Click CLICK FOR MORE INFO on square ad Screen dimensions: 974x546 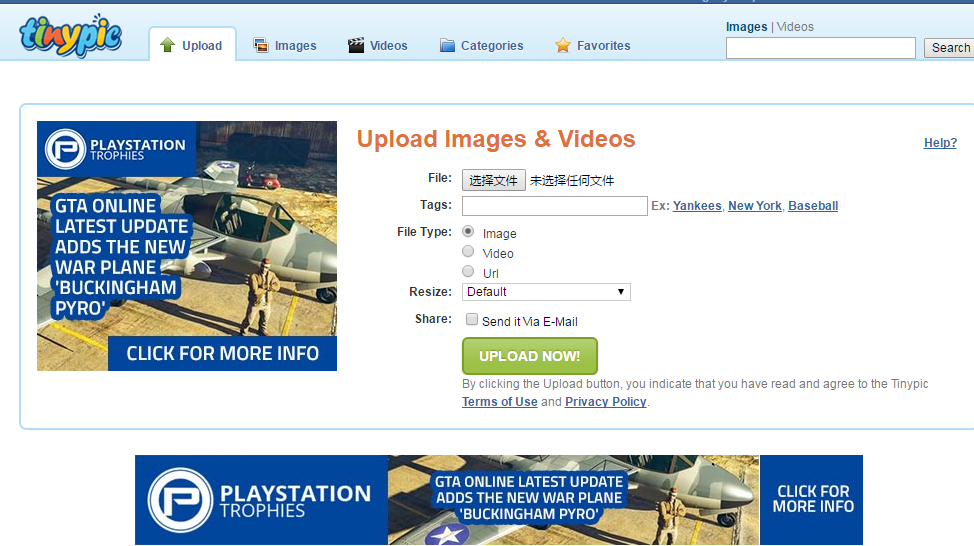[x=222, y=353]
